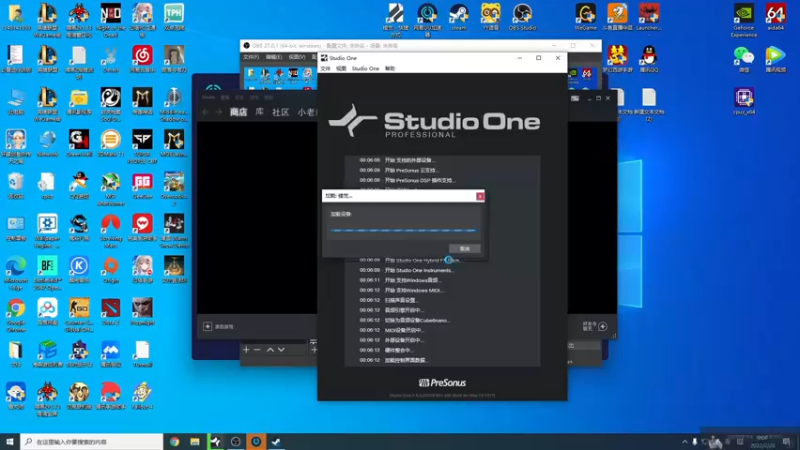Open Microsoft Edge desktop shortcut

16,273
